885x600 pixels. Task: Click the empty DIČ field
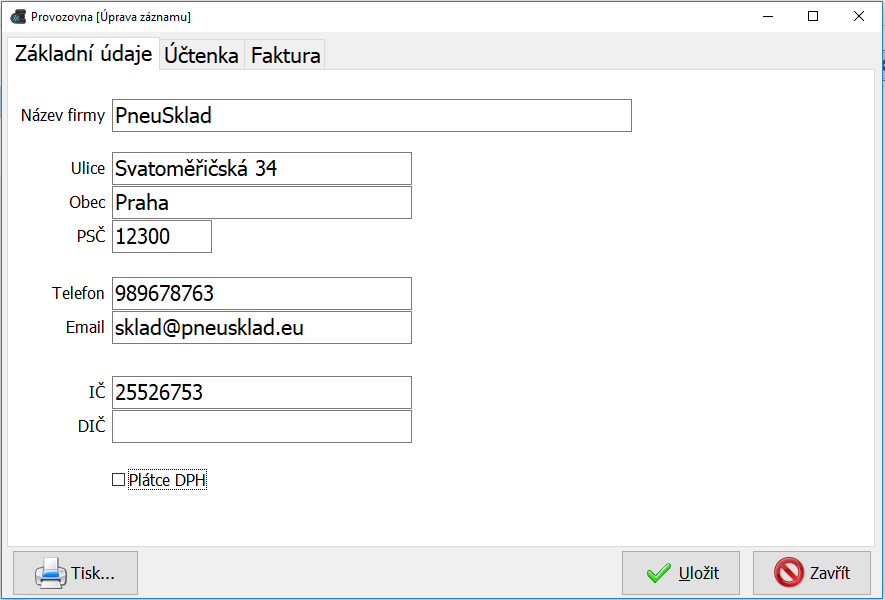pyautogui.click(x=262, y=426)
